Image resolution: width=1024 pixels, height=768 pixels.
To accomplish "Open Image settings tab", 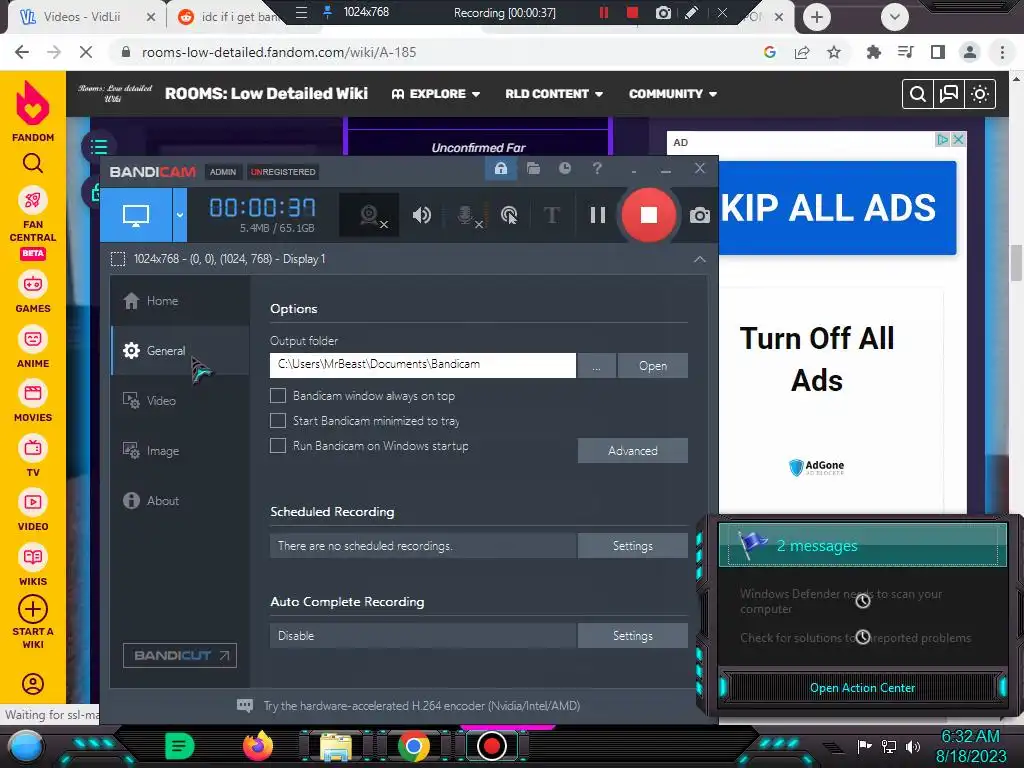I will pyautogui.click(x=180, y=451).
